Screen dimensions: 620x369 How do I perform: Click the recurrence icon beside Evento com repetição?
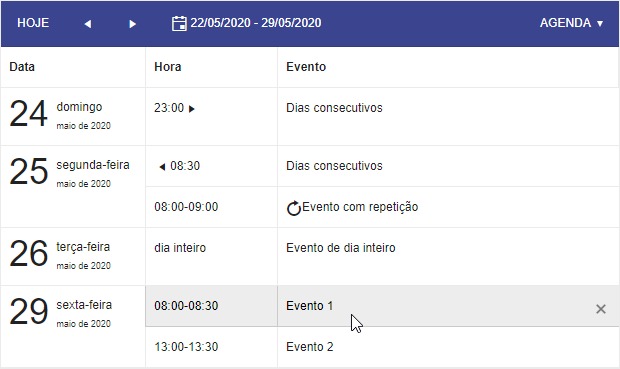293,208
